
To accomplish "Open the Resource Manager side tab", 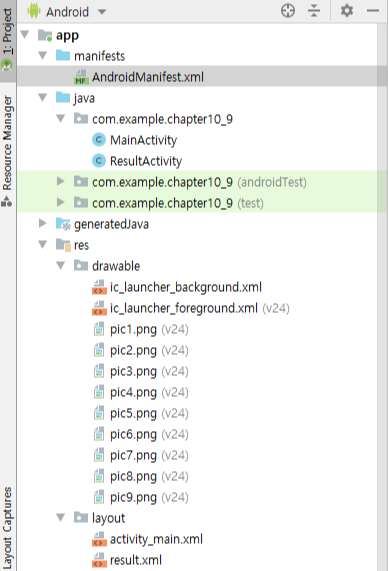I will [x=7, y=150].
